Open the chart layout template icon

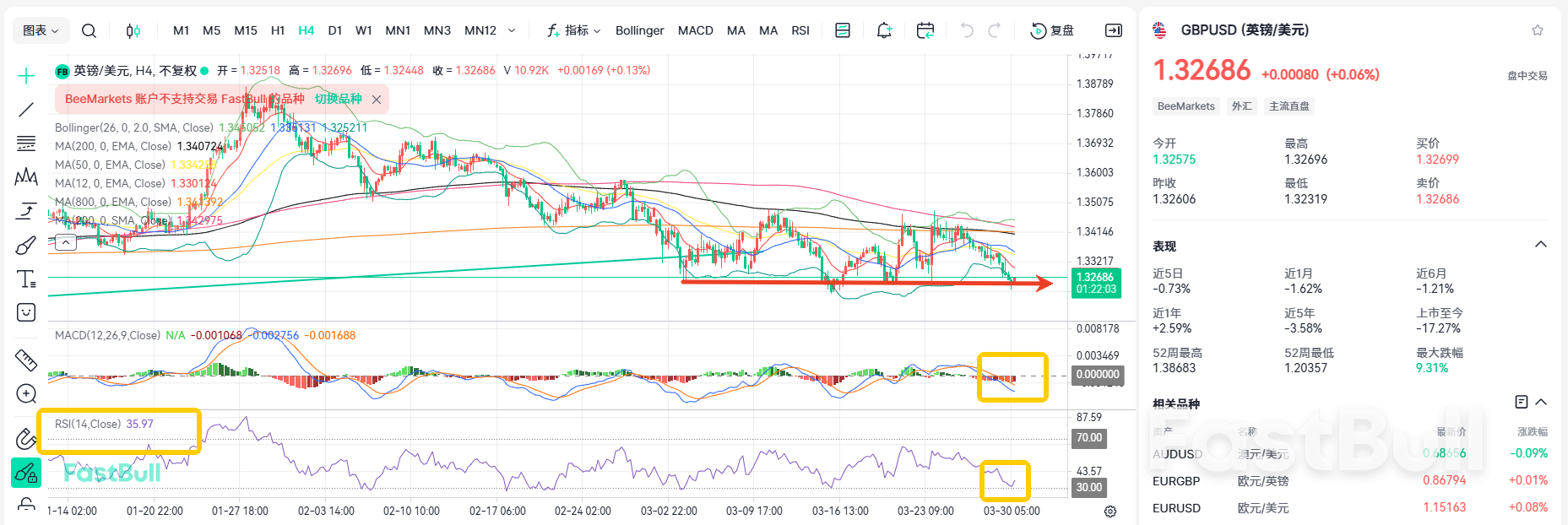click(842, 30)
